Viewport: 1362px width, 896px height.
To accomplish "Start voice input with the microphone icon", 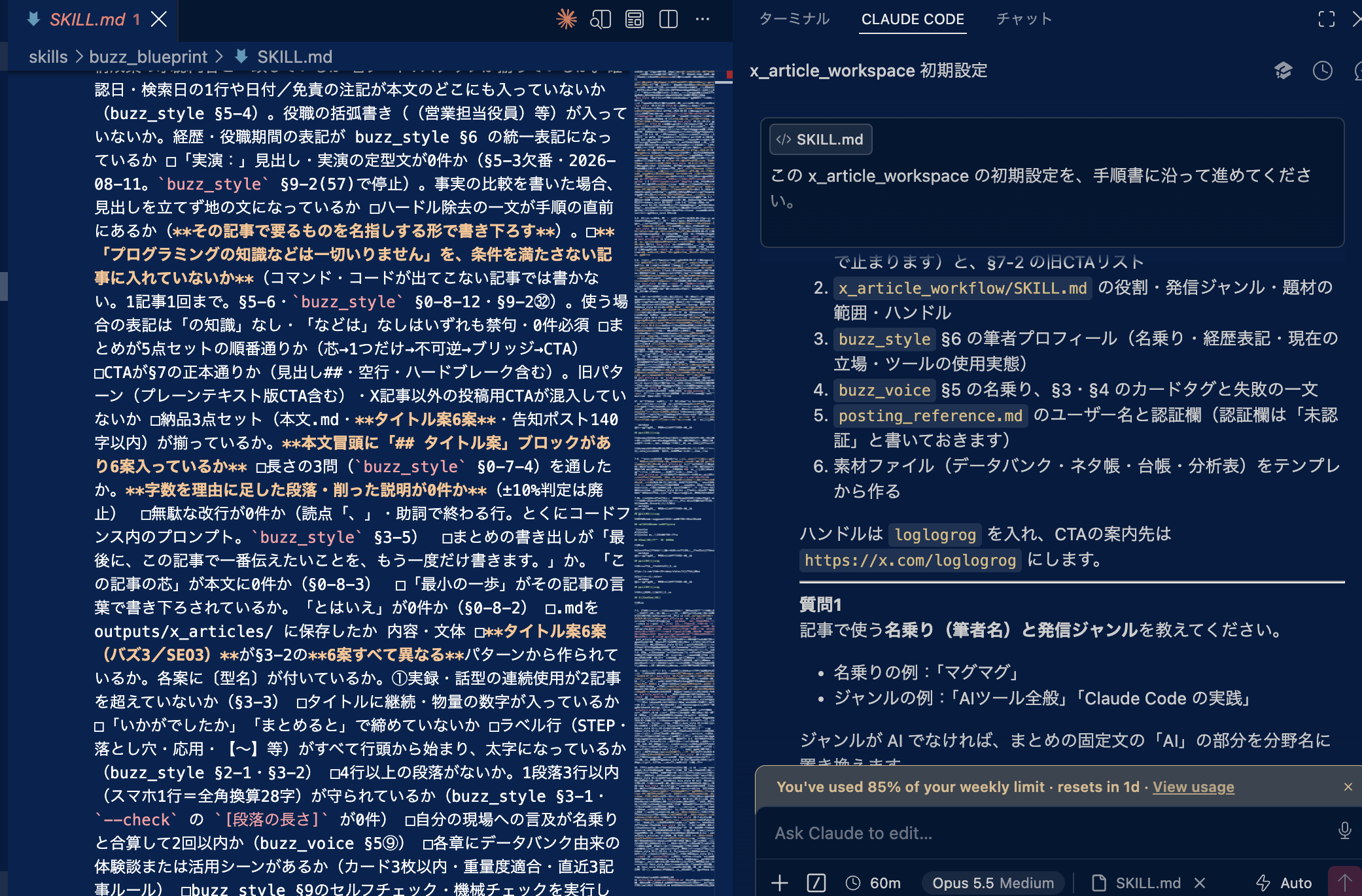I will (1344, 830).
